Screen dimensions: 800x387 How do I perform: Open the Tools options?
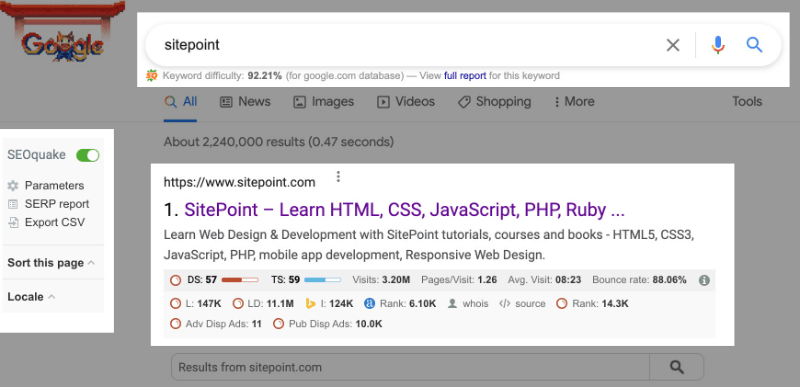747,101
